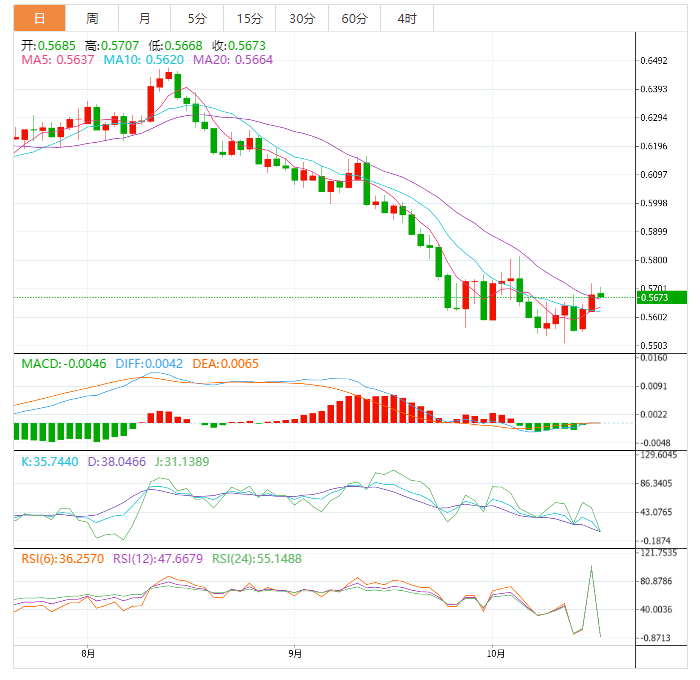Open the 4时 timeframe tab

click(x=407, y=18)
